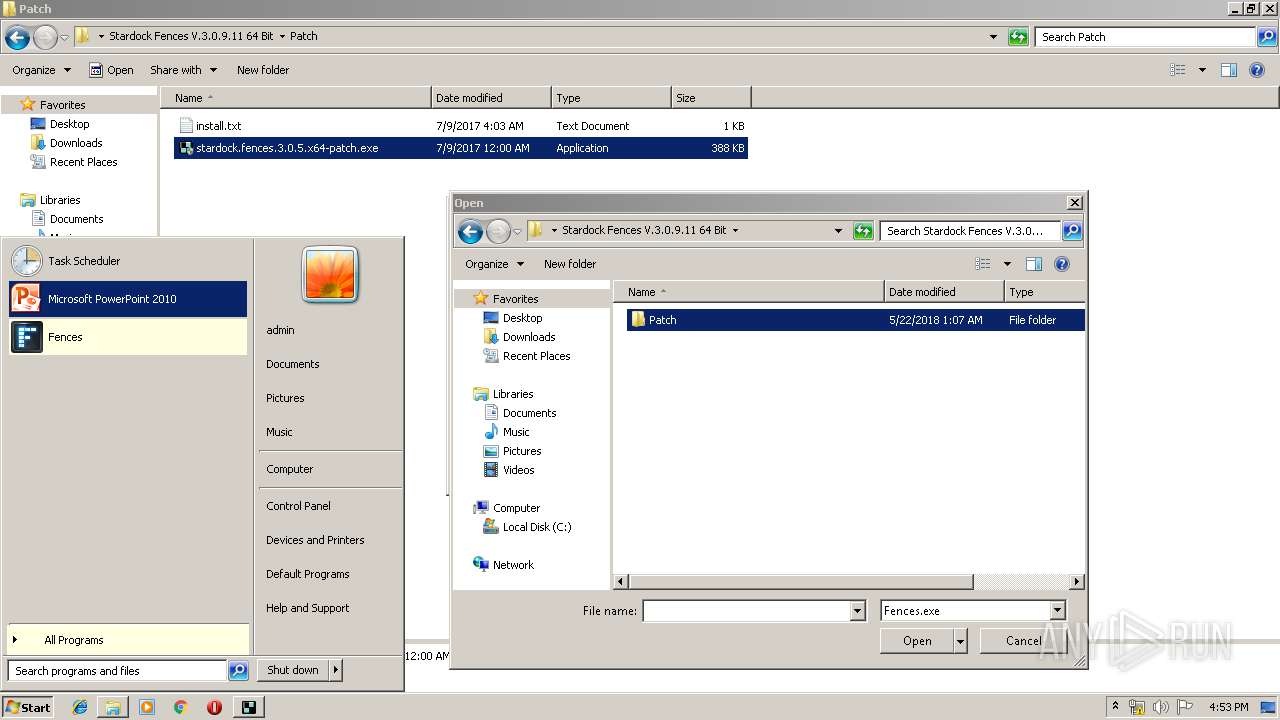Viewport: 1280px width, 720px height.
Task: Toggle preview pane icon in Patch window
Action: (1229, 70)
